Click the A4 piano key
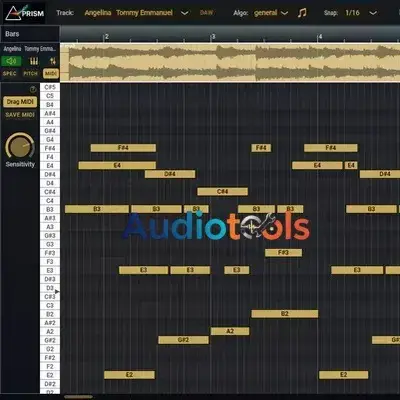The height and width of the screenshot is (400, 400). pyautogui.click(x=50, y=122)
